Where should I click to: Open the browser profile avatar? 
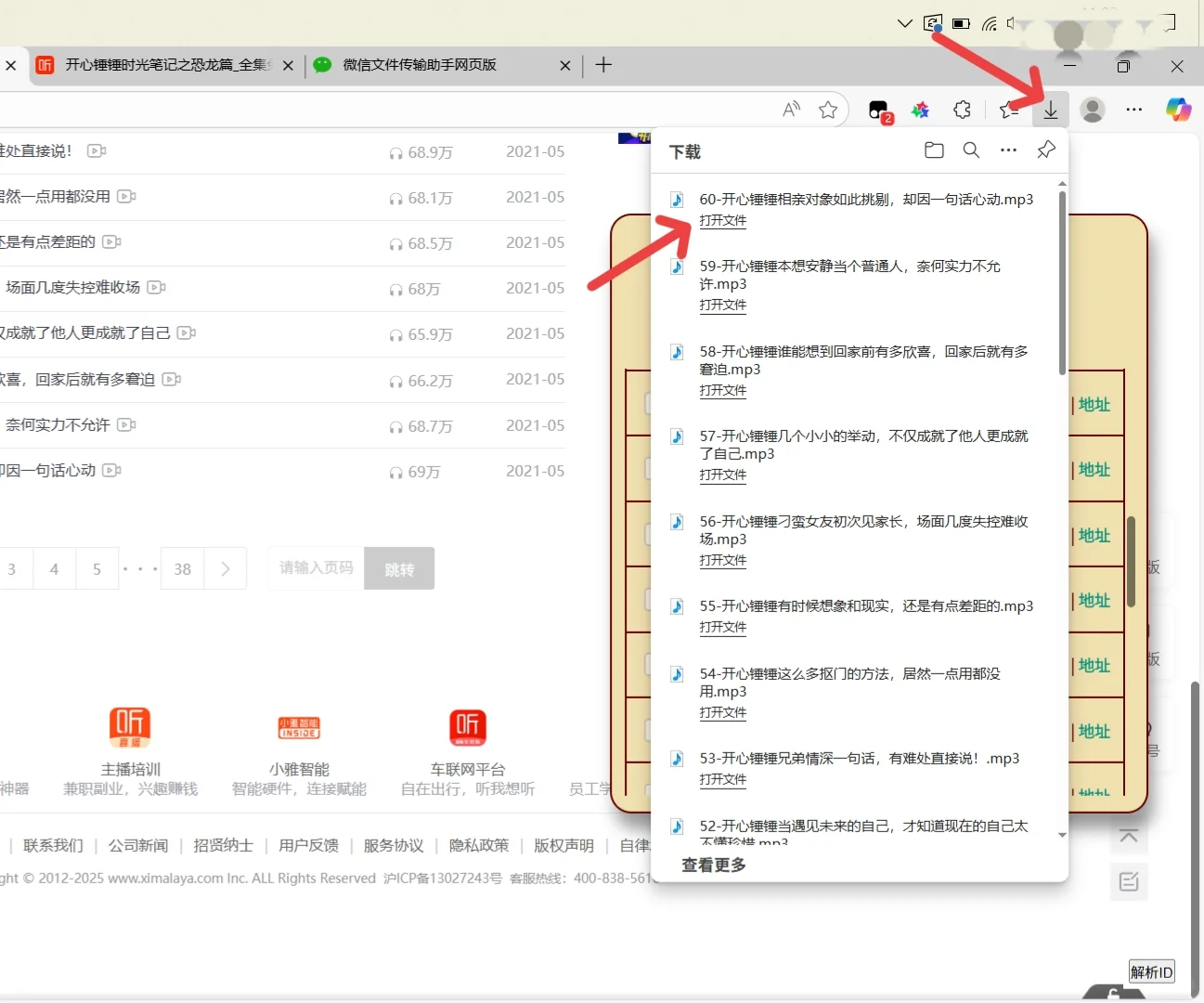pyautogui.click(x=1093, y=111)
